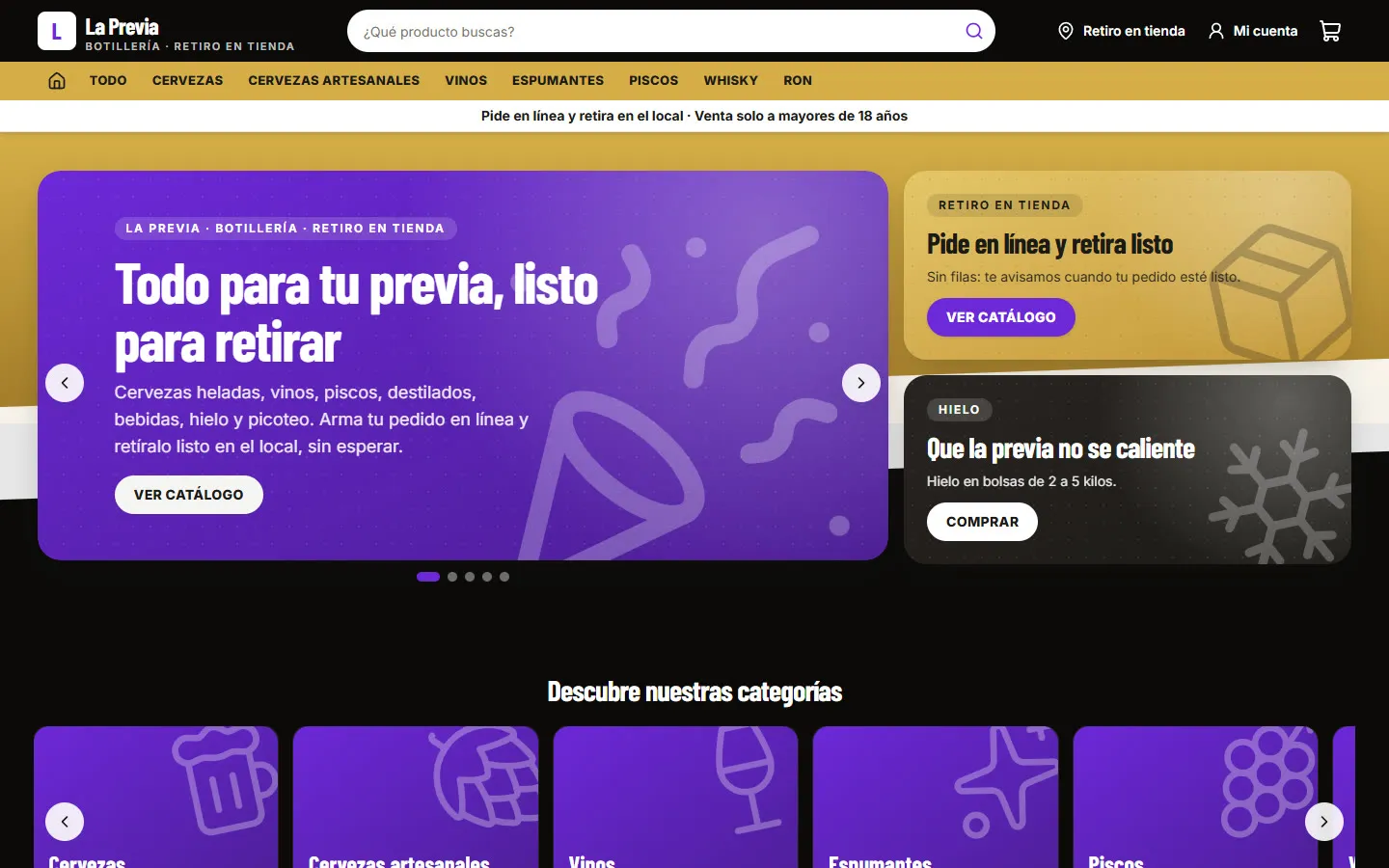Show next categories in carousel
1389x868 pixels.
coord(1324,822)
